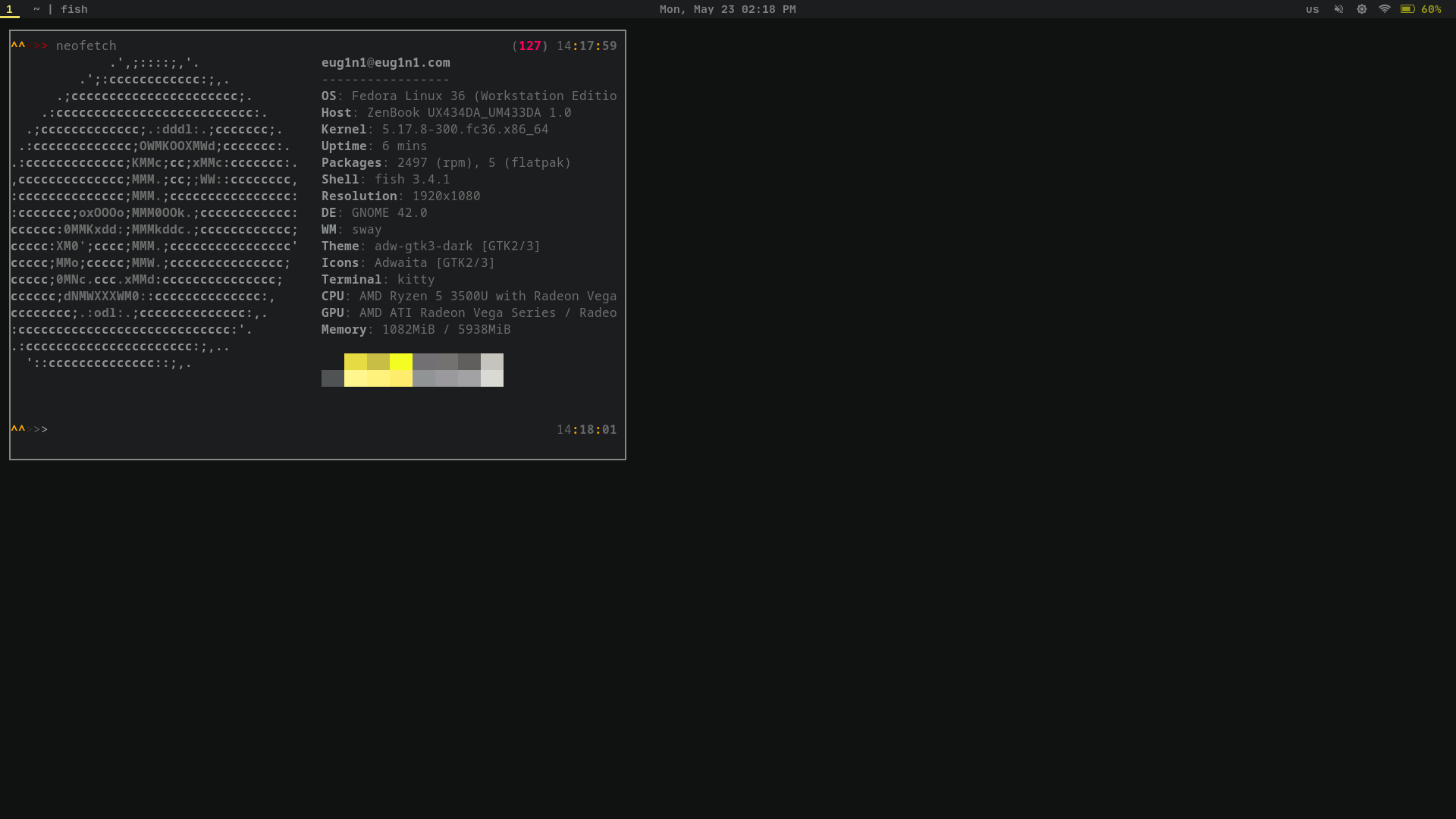Click the Kernel line 5.17.8-300.fc36

click(435, 129)
